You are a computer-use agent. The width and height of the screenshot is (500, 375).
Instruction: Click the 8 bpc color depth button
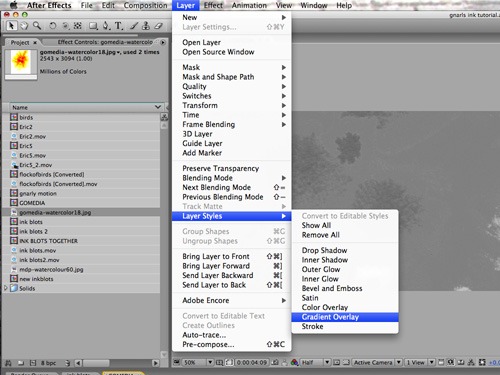(x=48, y=363)
